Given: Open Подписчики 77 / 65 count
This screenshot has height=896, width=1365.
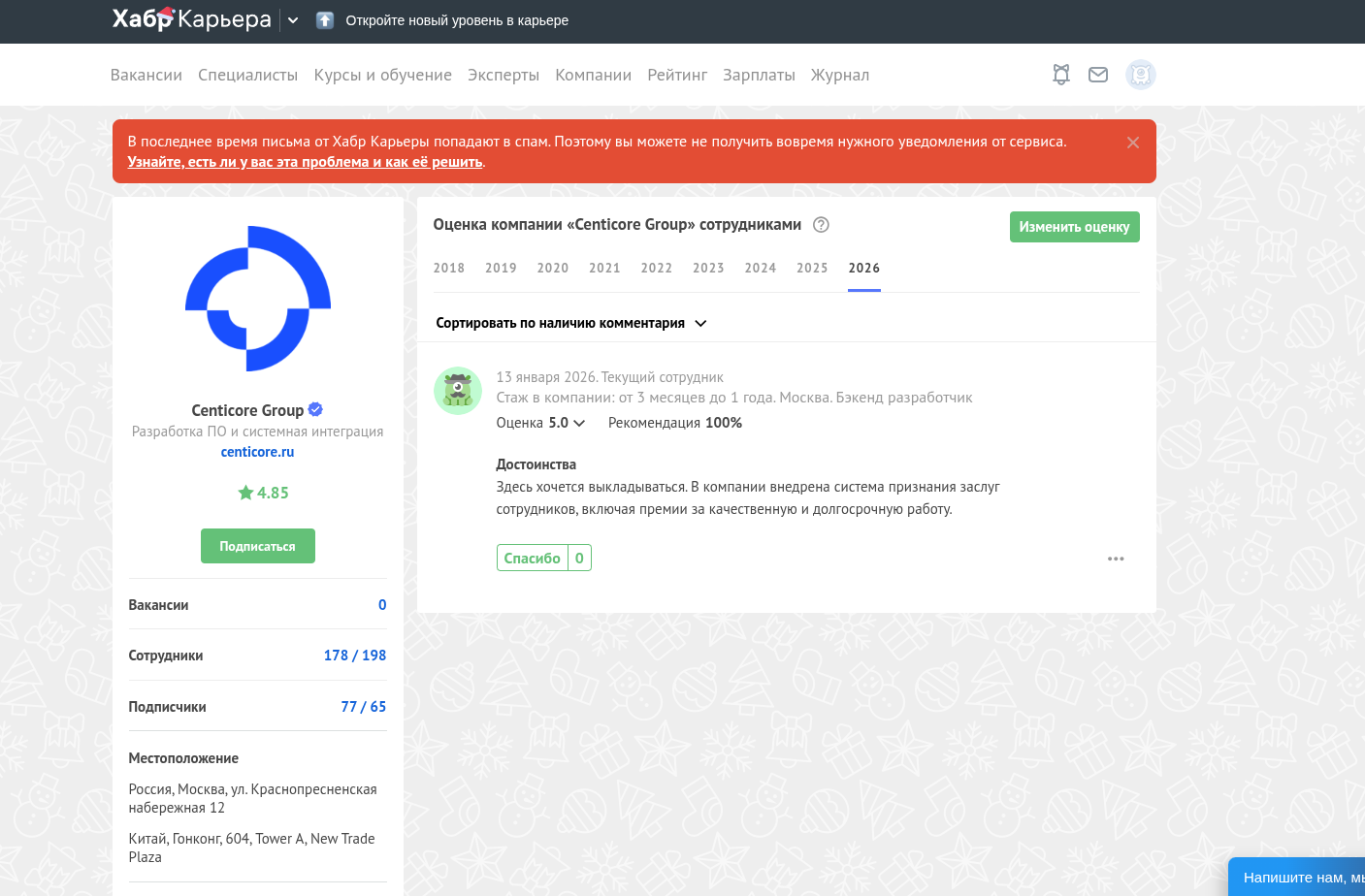Looking at the screenshot, I should [x=258, y=707].
